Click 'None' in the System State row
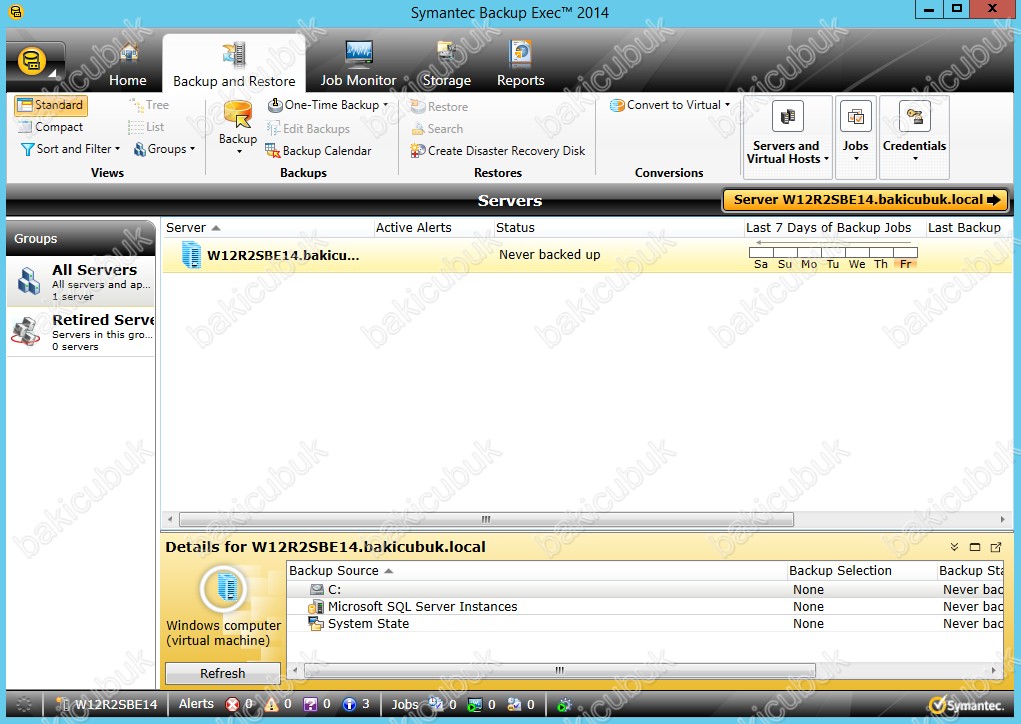The height and width of the screenshot is (724, 1021). [808, 624]
